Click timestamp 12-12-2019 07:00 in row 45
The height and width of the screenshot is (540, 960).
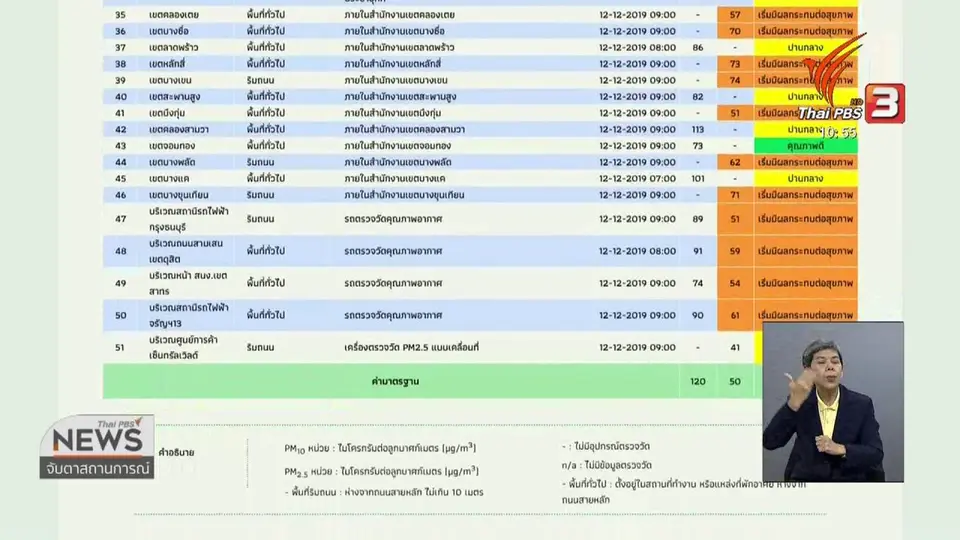click(637, 179)
